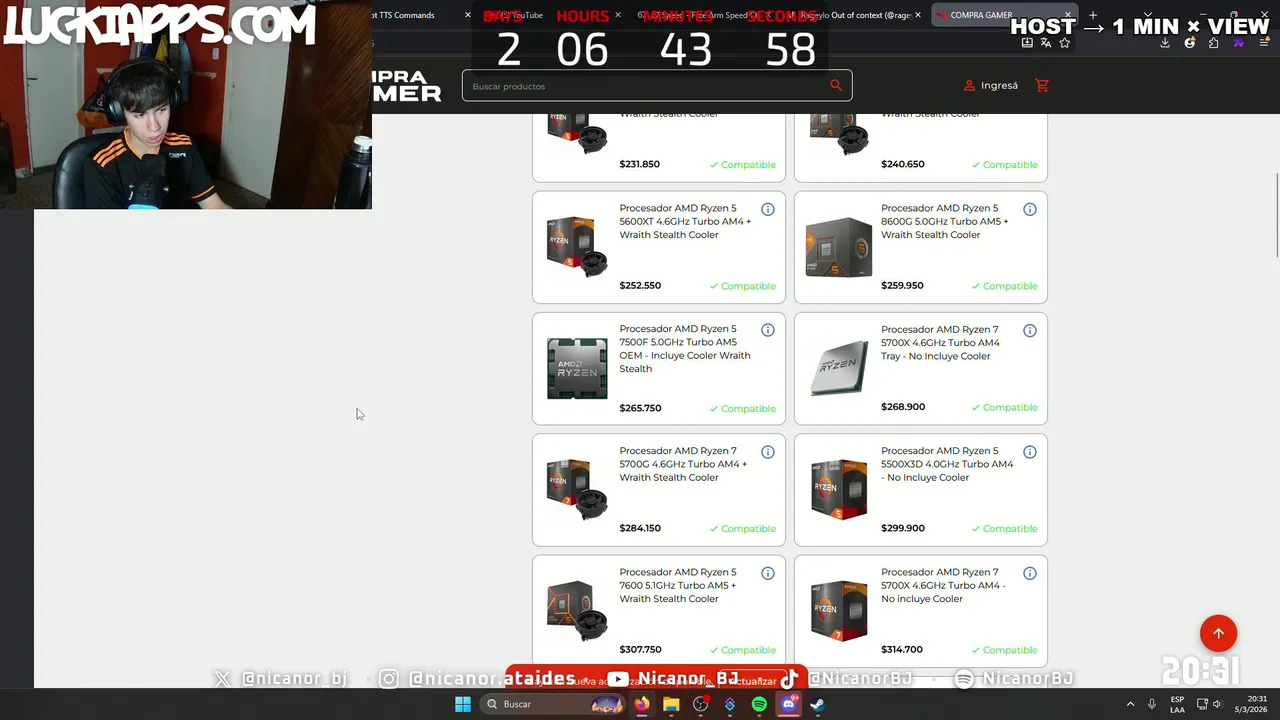The width and height of the screenshot is (1280, 720).
Task: Click the $299.900 price
Action: point(903,528)
